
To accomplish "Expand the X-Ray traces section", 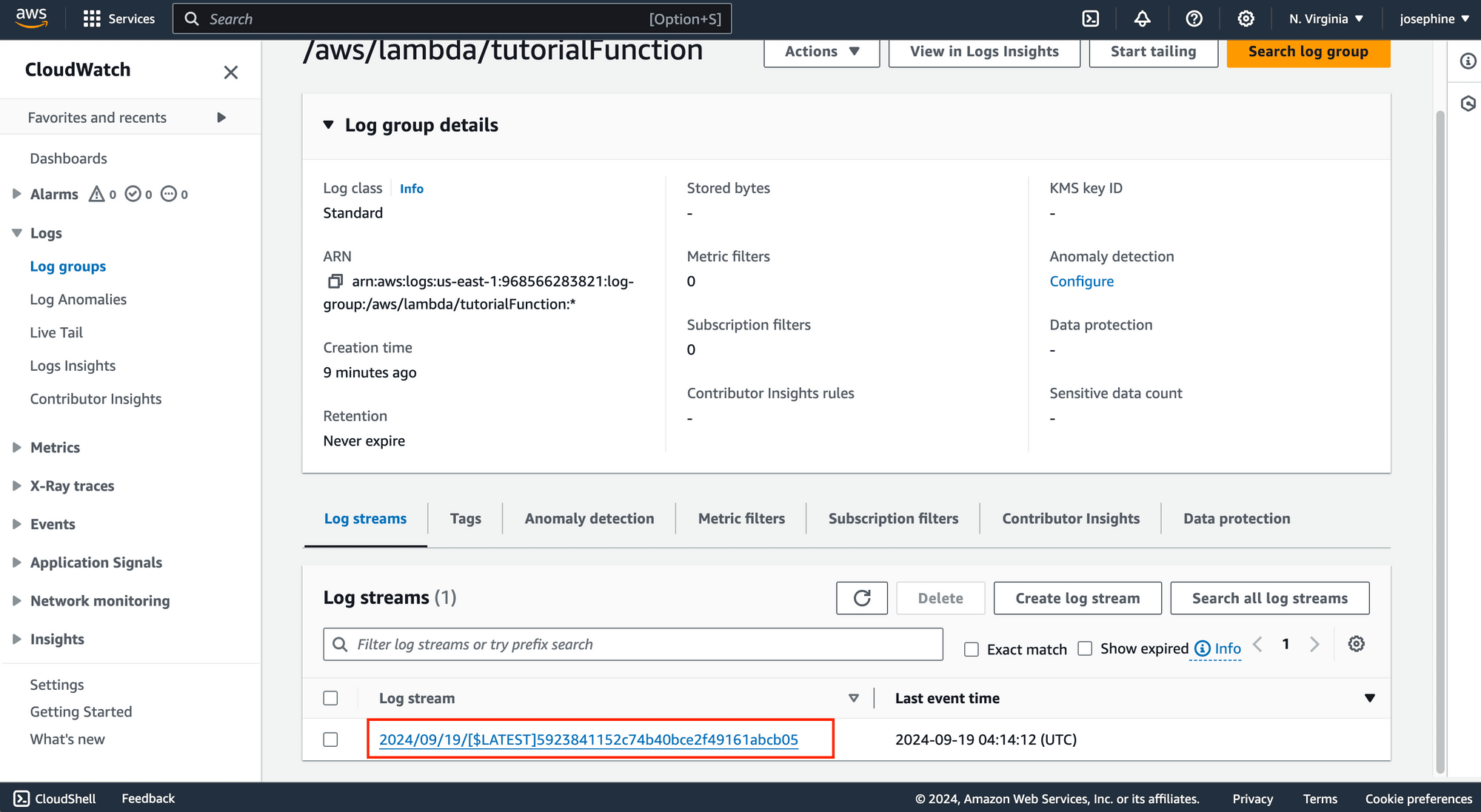I will click(x=16, y=486).
